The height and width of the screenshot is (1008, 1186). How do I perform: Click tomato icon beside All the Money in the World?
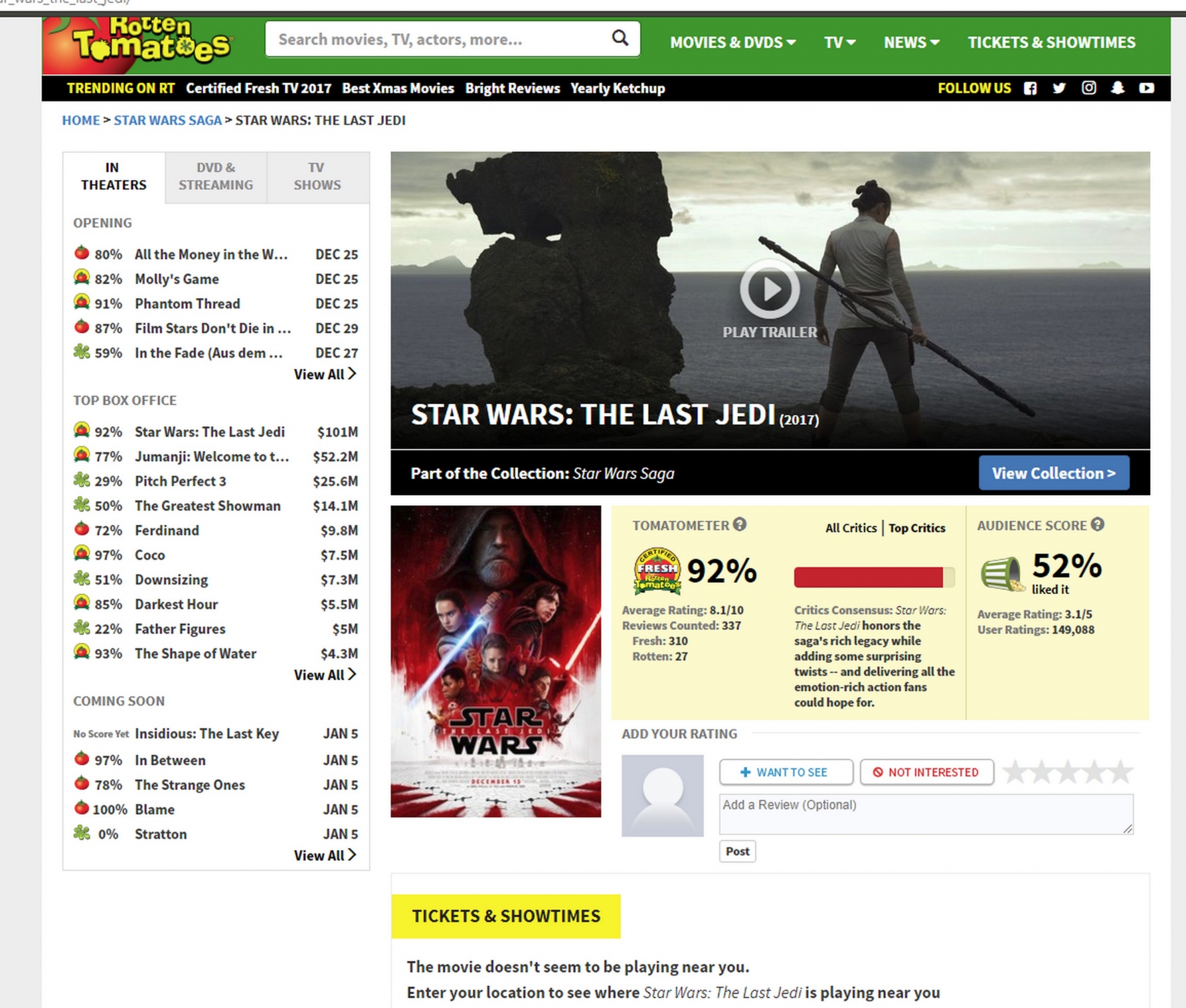[81, 253]
